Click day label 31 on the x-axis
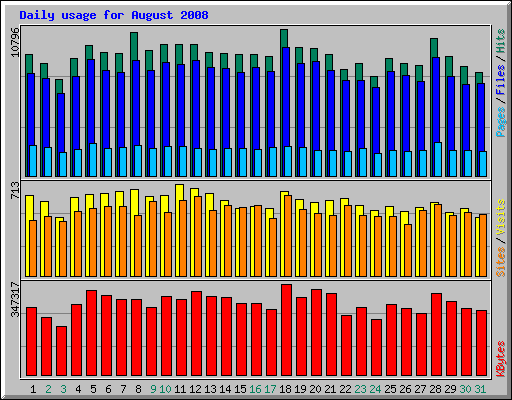 480,389
